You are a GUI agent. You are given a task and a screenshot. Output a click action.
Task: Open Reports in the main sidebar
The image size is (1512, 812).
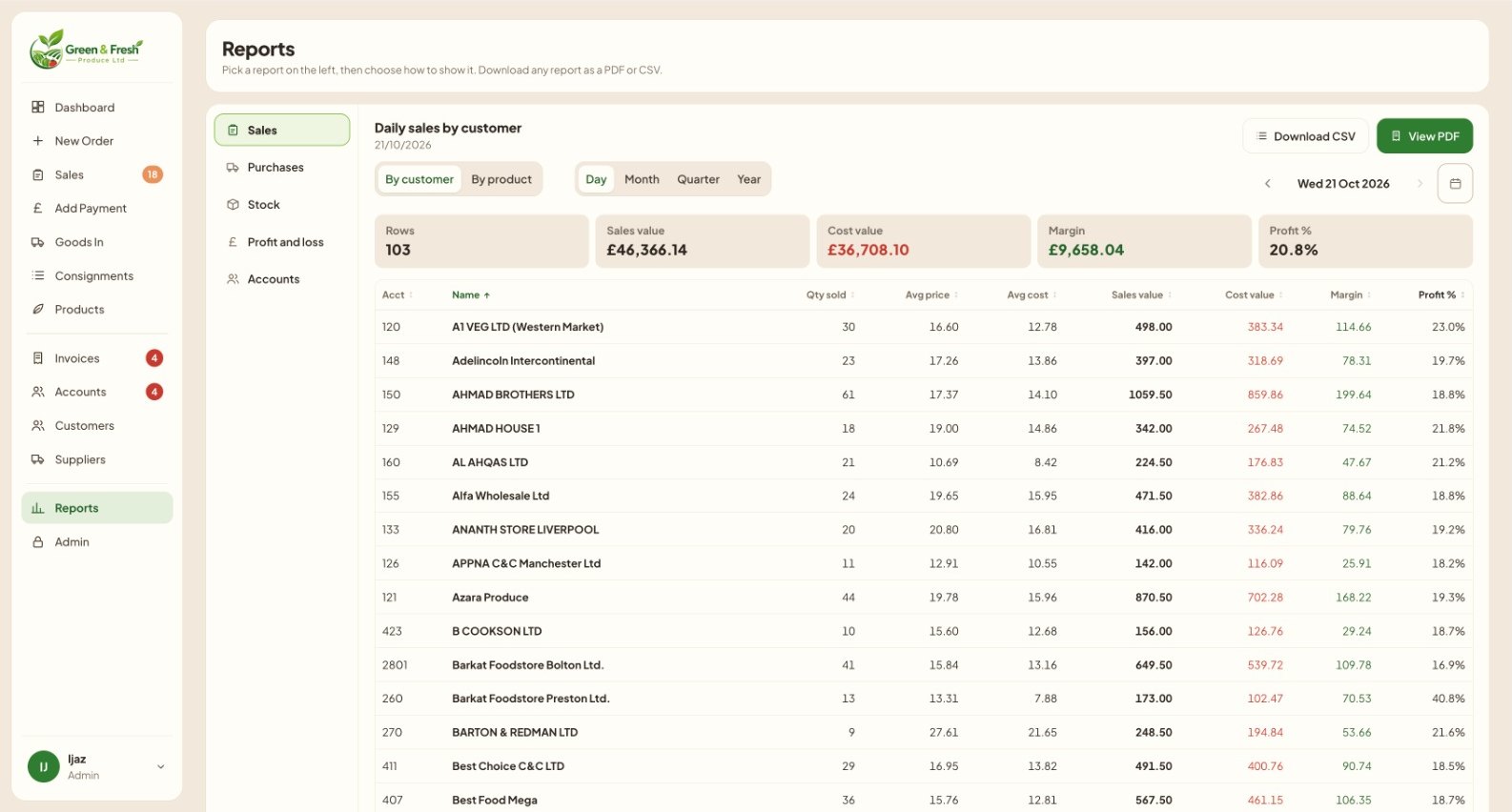coord(97,508)
